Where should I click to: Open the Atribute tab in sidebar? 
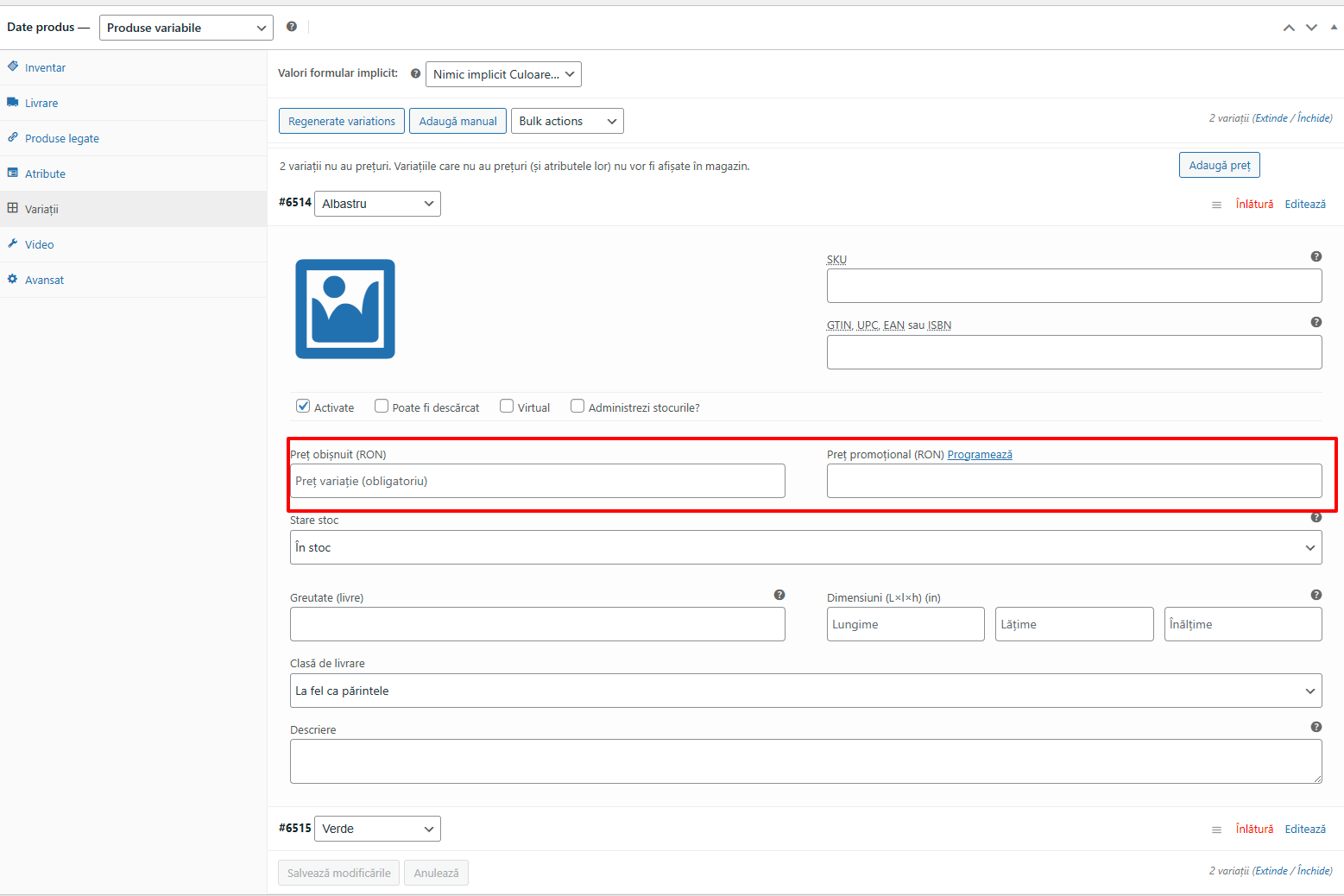point(45,174)
